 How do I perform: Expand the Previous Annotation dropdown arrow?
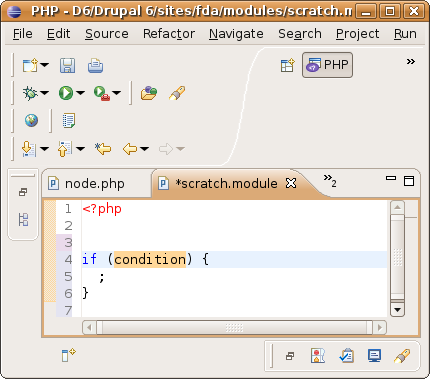point(80,149)
